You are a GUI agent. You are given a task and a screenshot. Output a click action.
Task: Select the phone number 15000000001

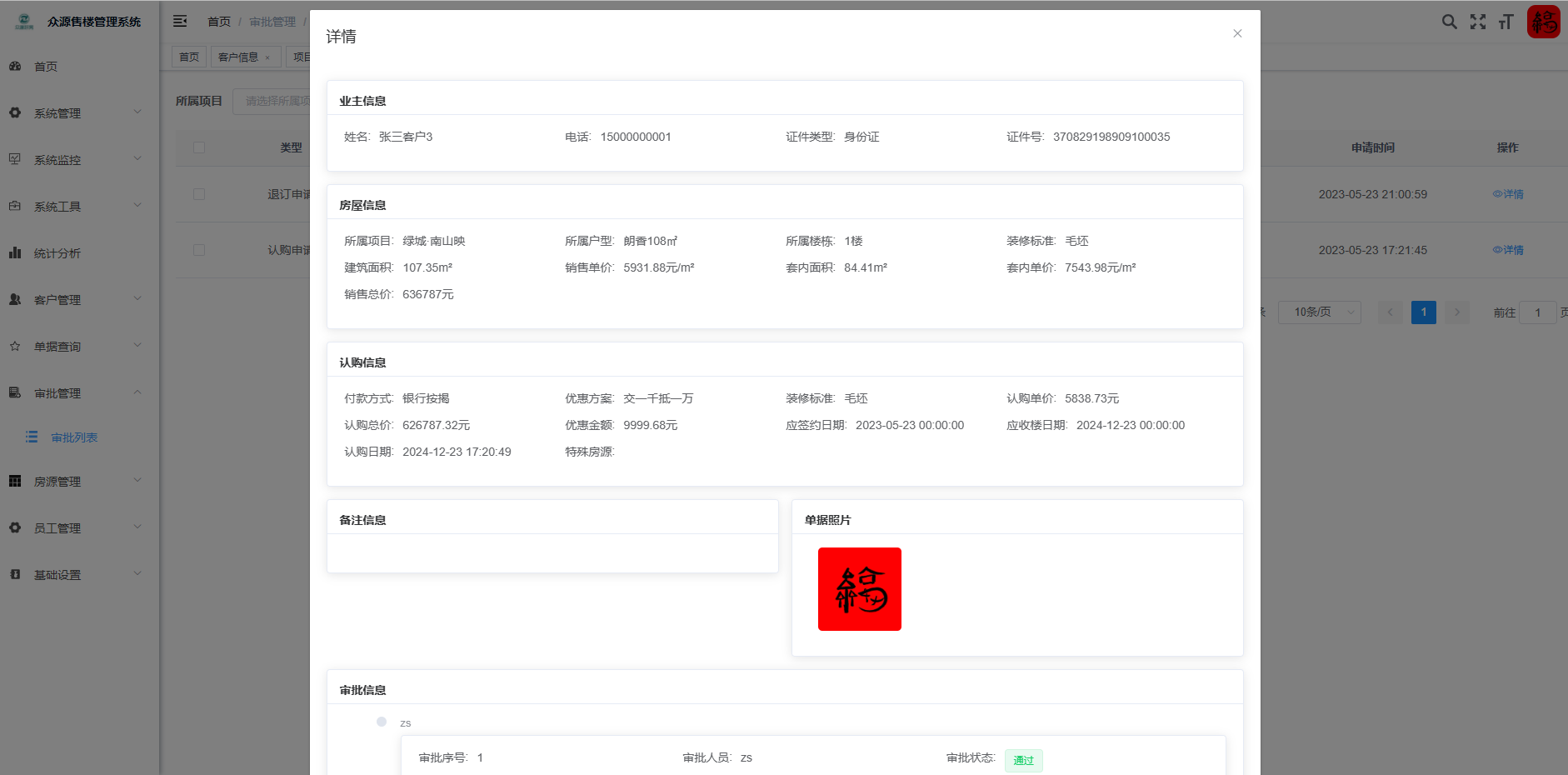(636, 137)
